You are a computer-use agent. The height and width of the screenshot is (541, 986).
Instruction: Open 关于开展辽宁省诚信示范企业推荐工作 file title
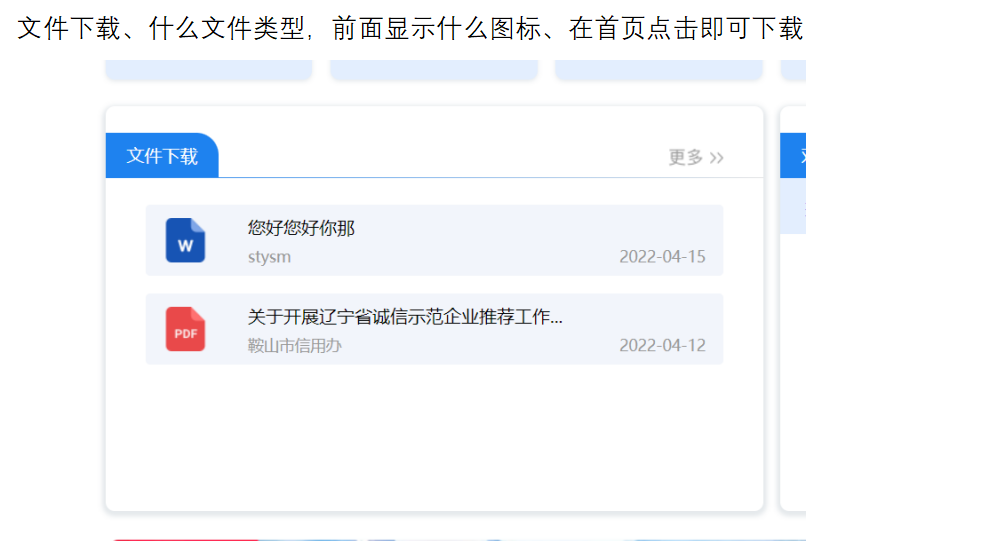[405, 316]
